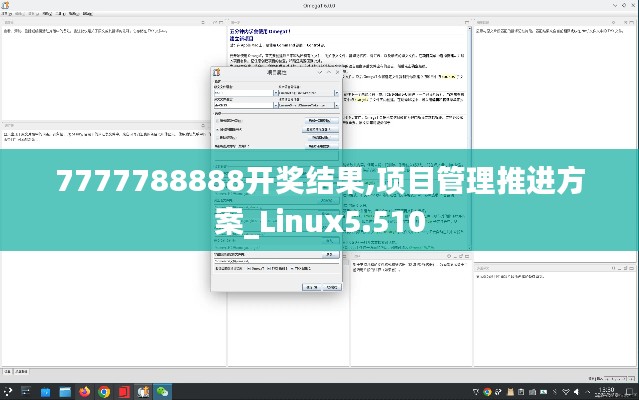Click the Editor pane vertical scrollbar
The width and height of the screenshot is (639, 400).
coord(469,138)
